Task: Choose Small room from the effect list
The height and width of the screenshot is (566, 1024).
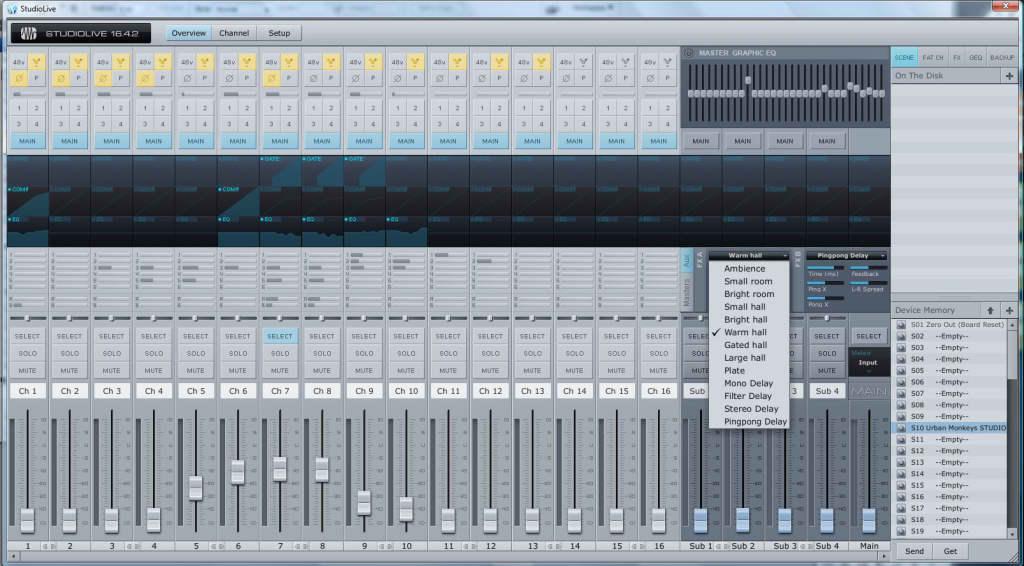Action: 748,281
